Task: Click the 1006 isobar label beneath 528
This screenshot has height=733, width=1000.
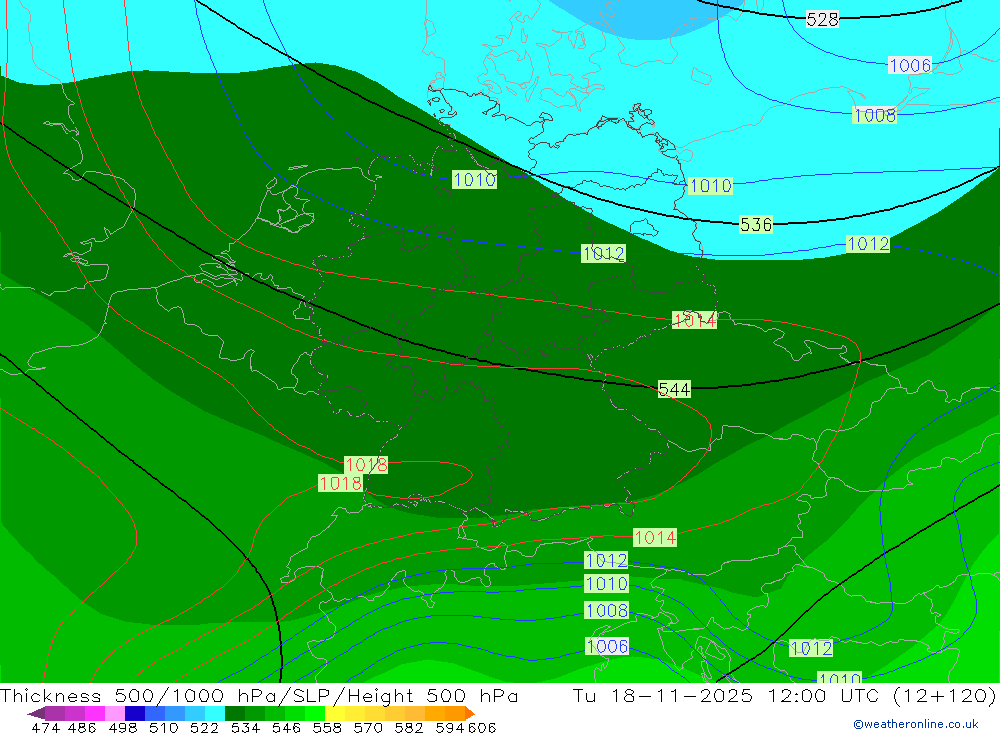Action: click(910, 65)
